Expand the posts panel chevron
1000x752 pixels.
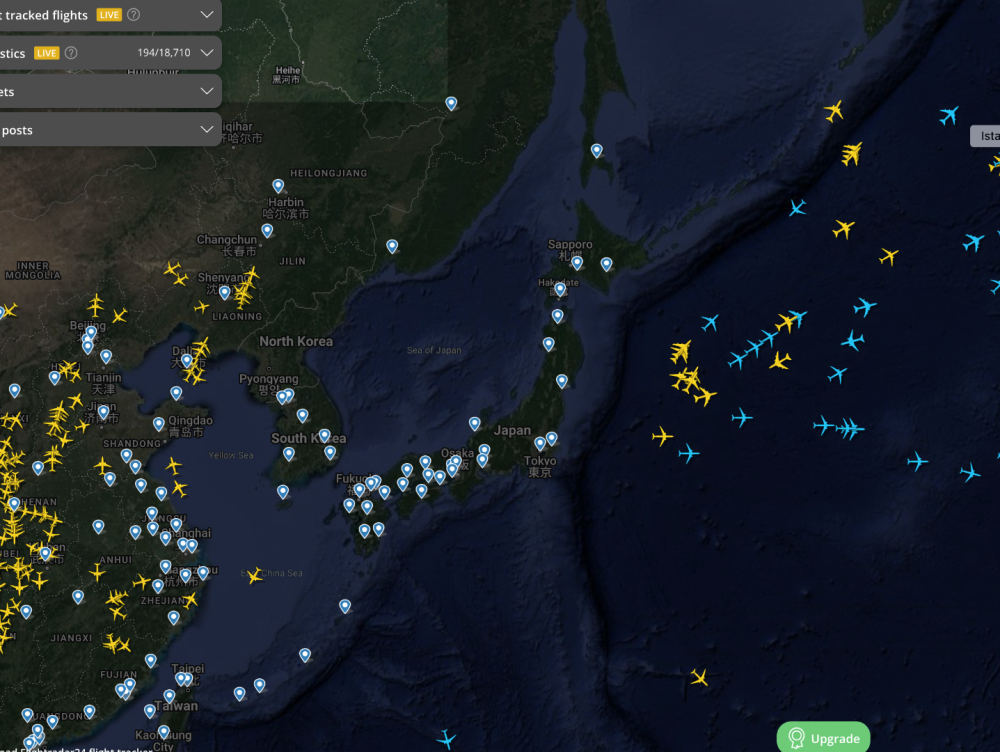pos(207,130)
